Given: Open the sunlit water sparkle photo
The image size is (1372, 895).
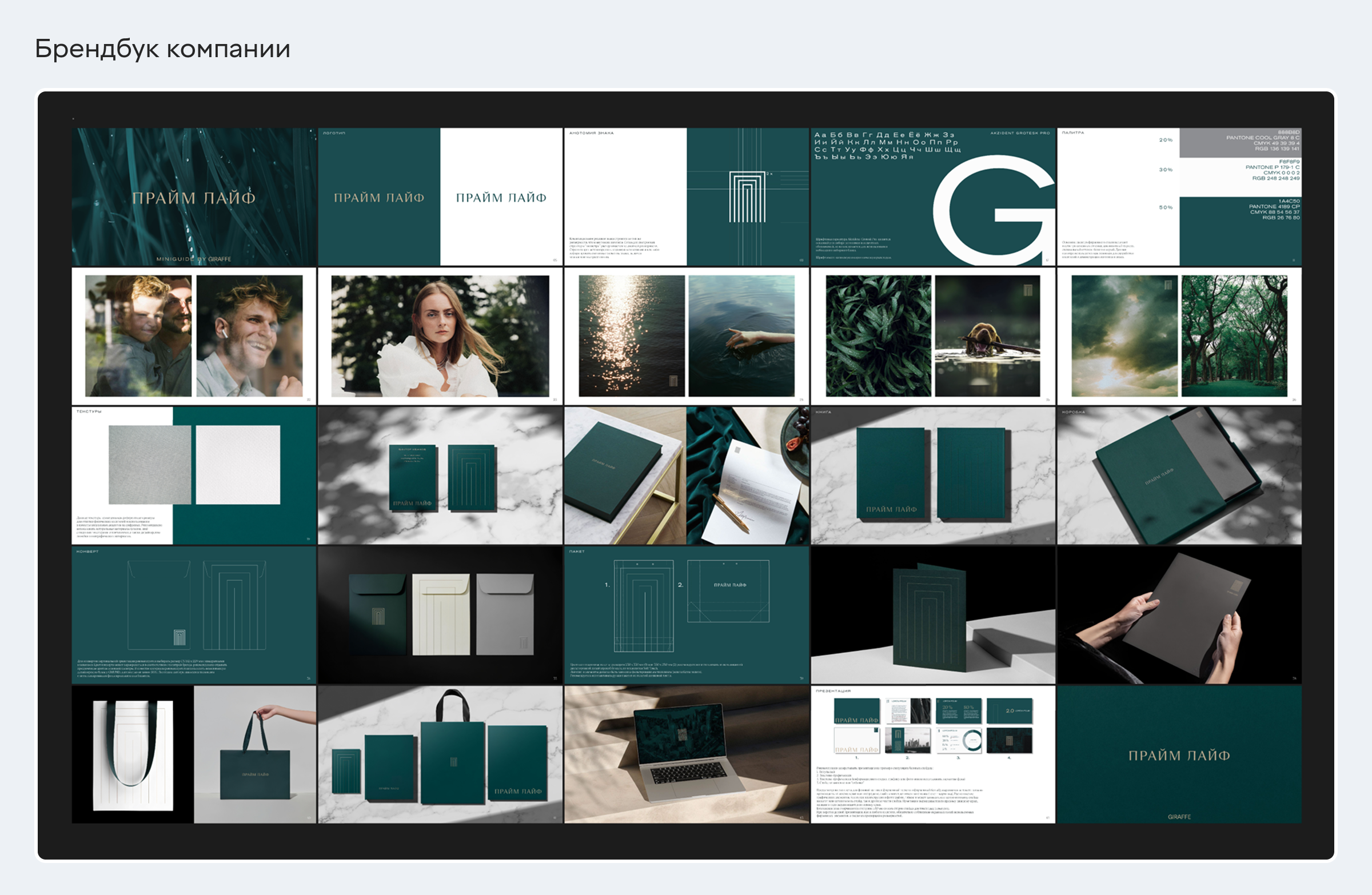Looking at the screenshot, I should point(631,336).
